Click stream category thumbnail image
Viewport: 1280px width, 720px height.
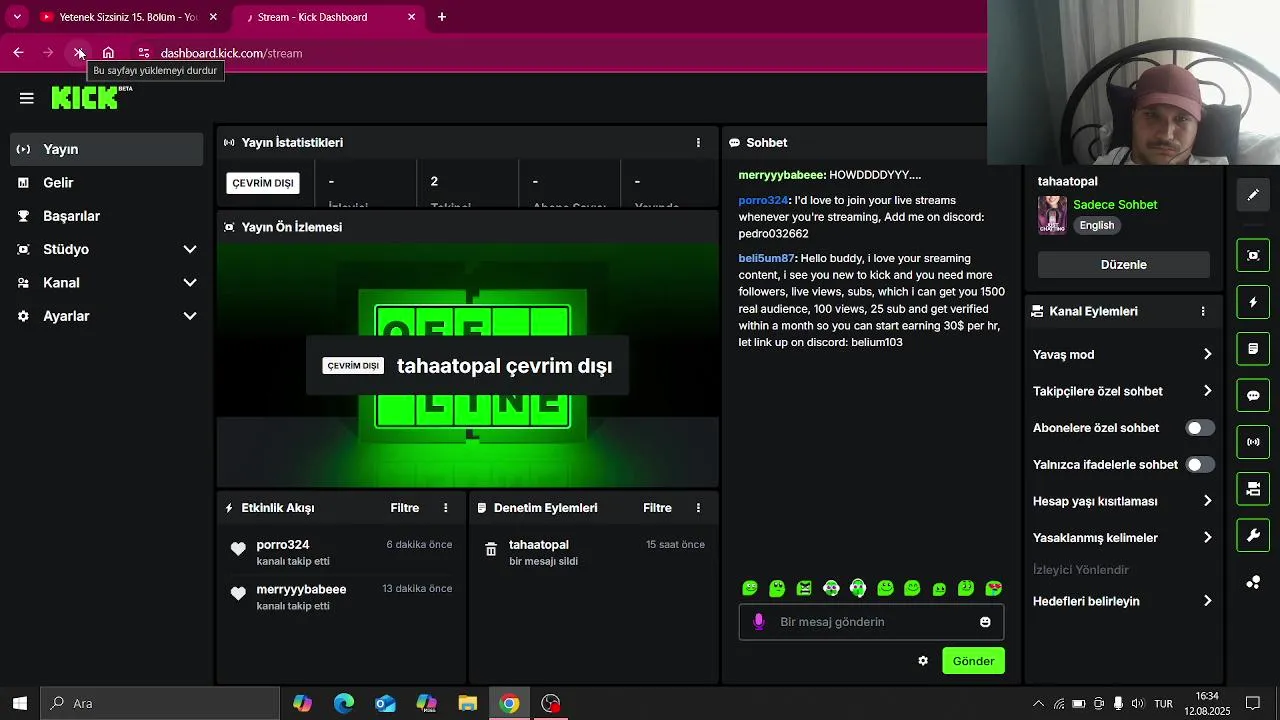point(1052,215)
